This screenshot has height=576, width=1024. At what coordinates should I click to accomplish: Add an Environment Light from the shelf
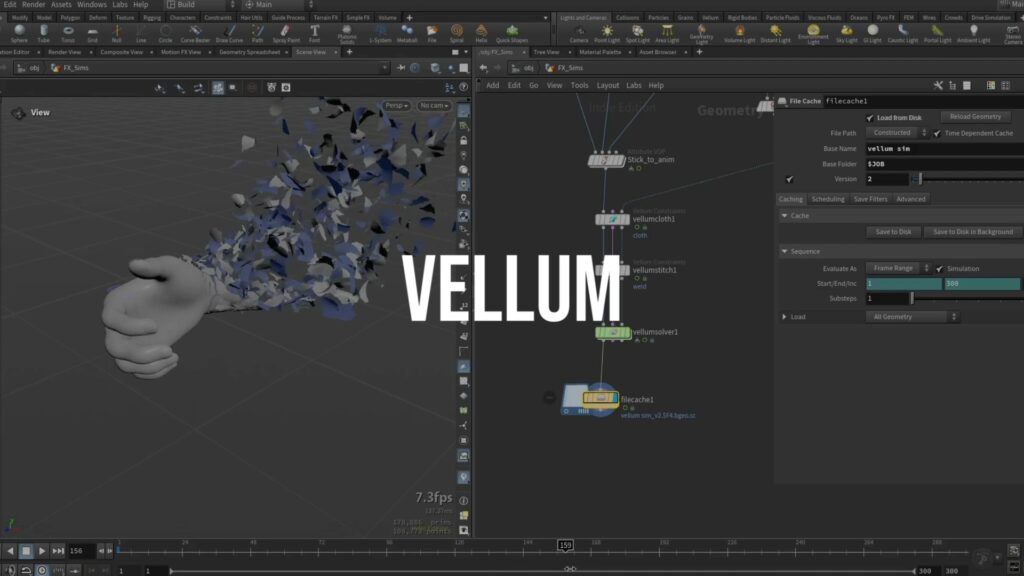click(813, 34)
